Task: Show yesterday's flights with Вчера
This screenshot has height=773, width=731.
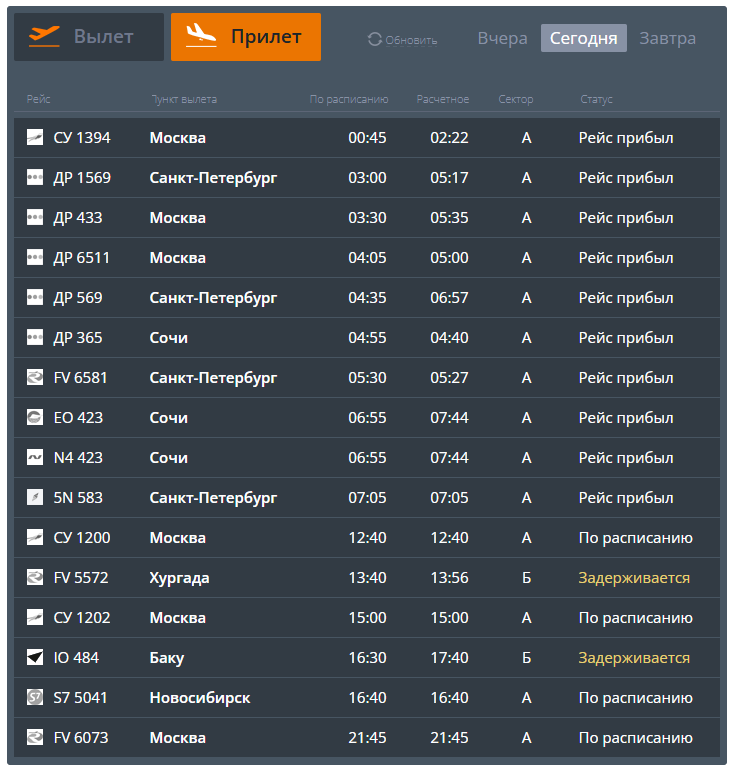Action: click(x=502, y=39)
